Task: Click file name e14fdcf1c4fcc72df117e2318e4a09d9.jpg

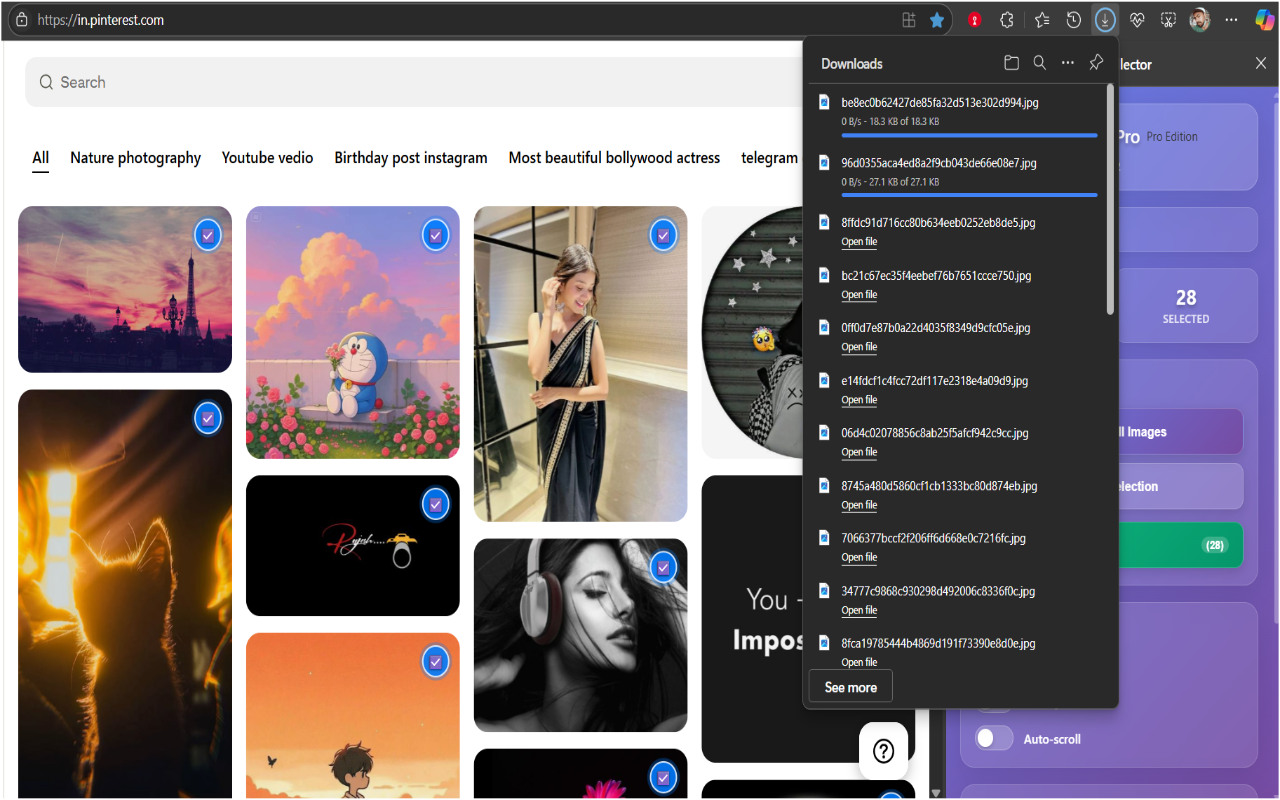Action: 935,380
